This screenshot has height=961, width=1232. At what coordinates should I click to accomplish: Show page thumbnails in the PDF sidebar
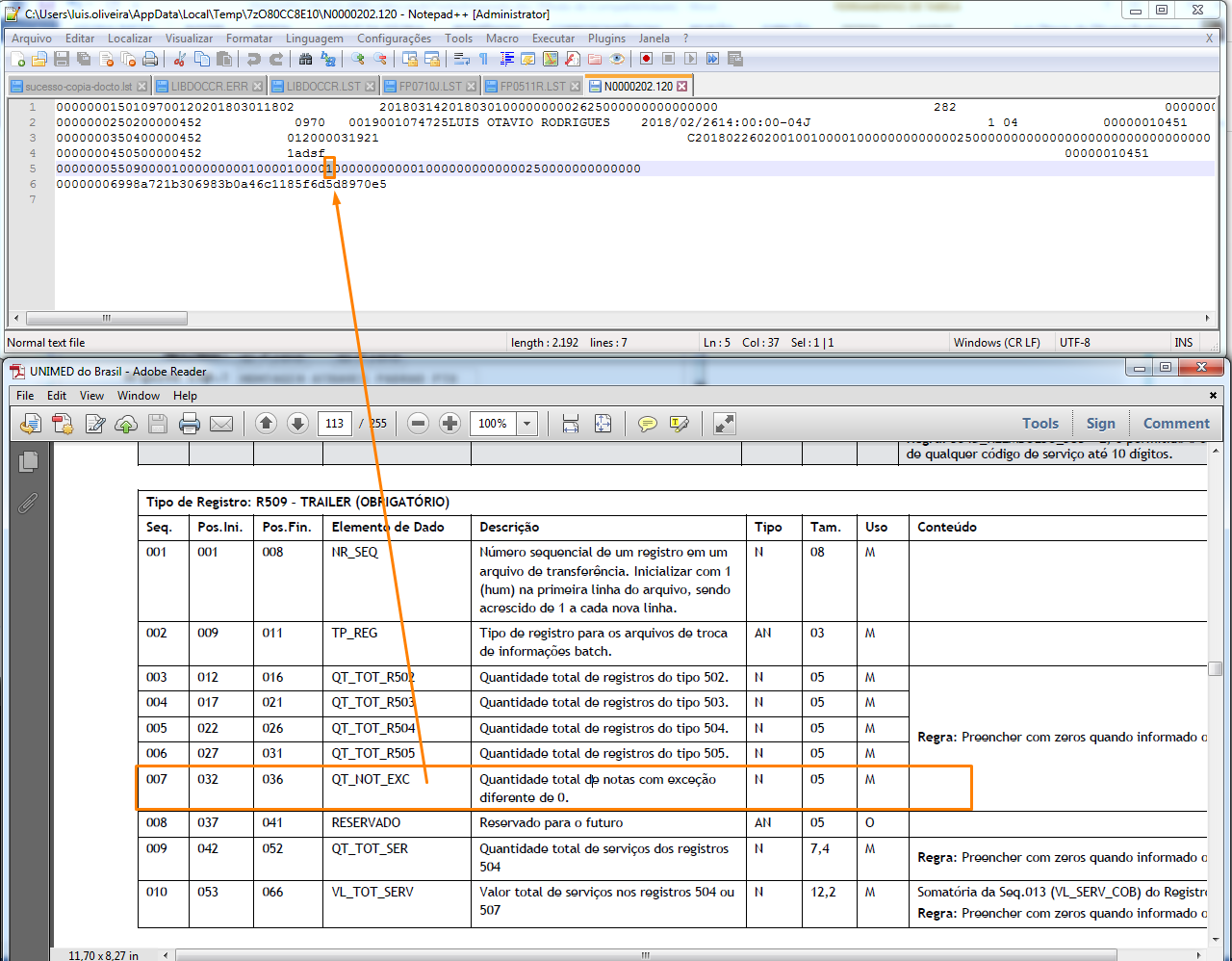(28, 461)
